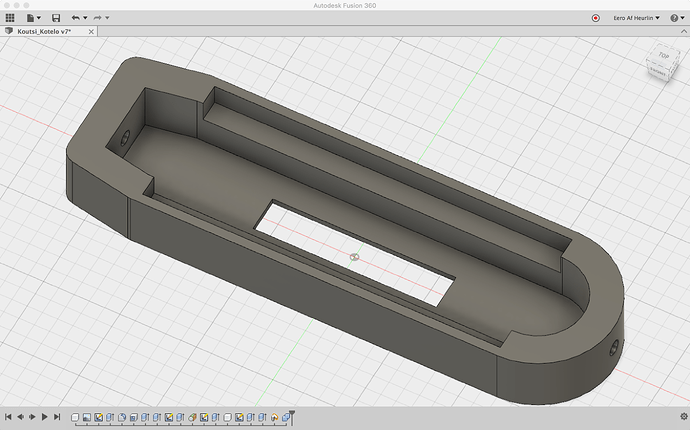The image size is (690, 430).
Task: Expand the Undo history dropdown arrow
Action: click(86, 18)
